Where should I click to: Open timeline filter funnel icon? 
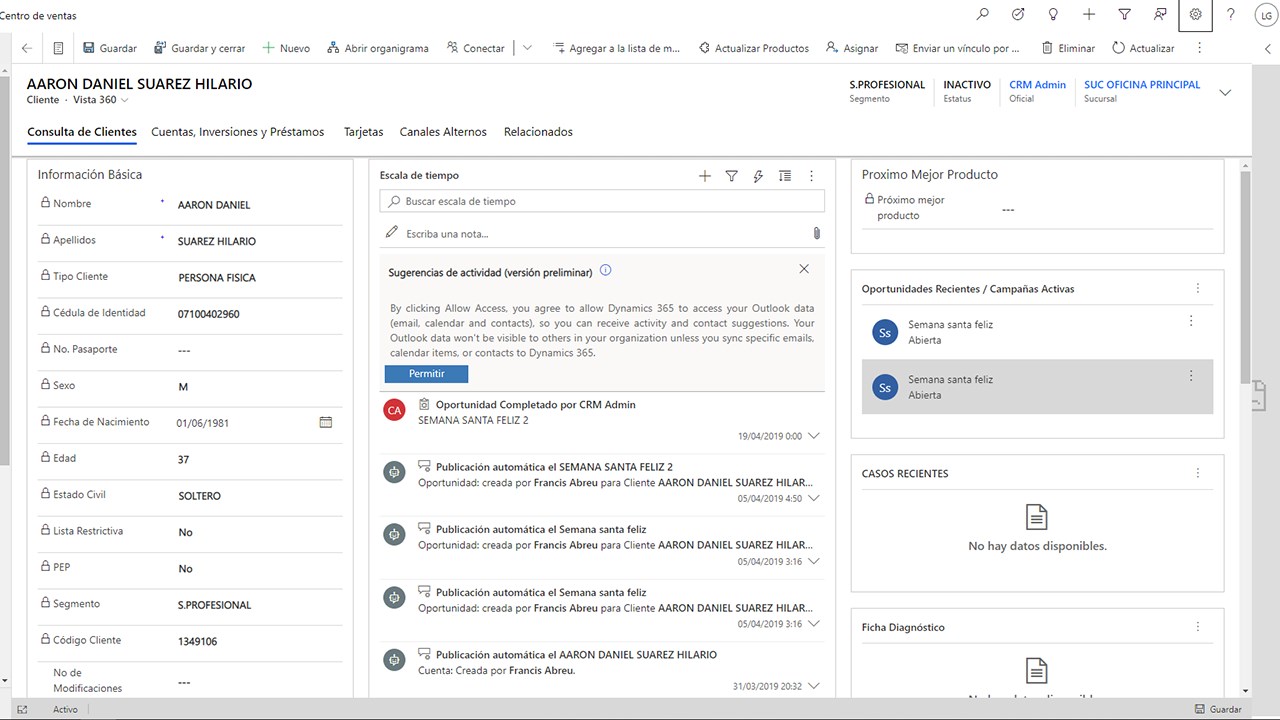tap(731, 176)
